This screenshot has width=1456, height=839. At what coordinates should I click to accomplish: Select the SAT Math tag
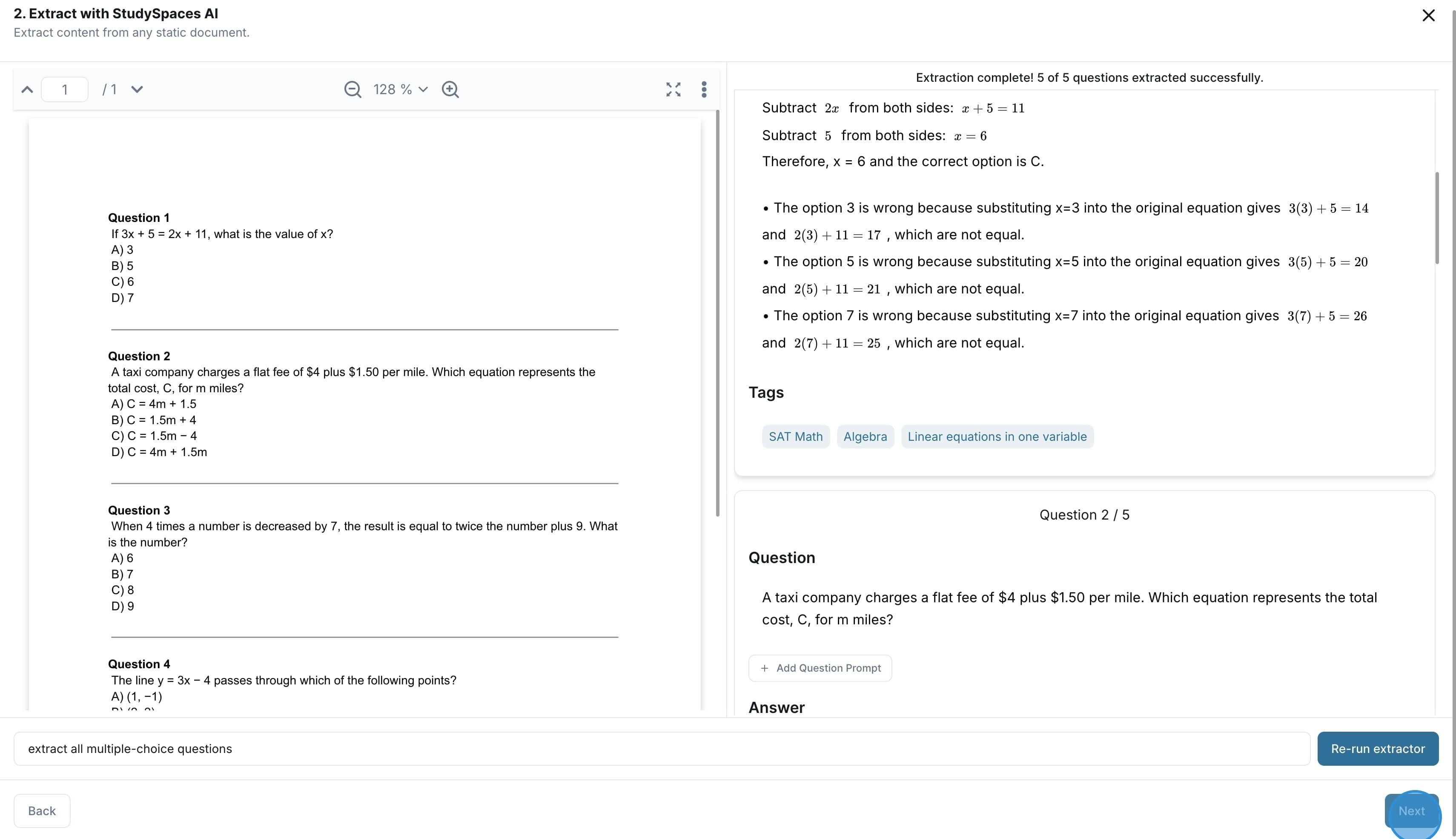796,437
